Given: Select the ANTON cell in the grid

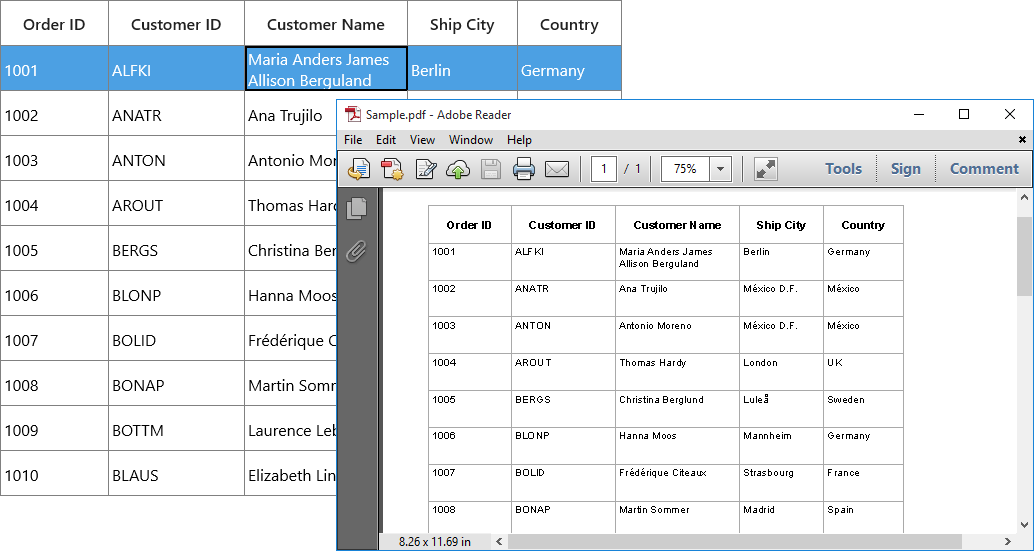Looking at the screenshot, I should [176, 158].
